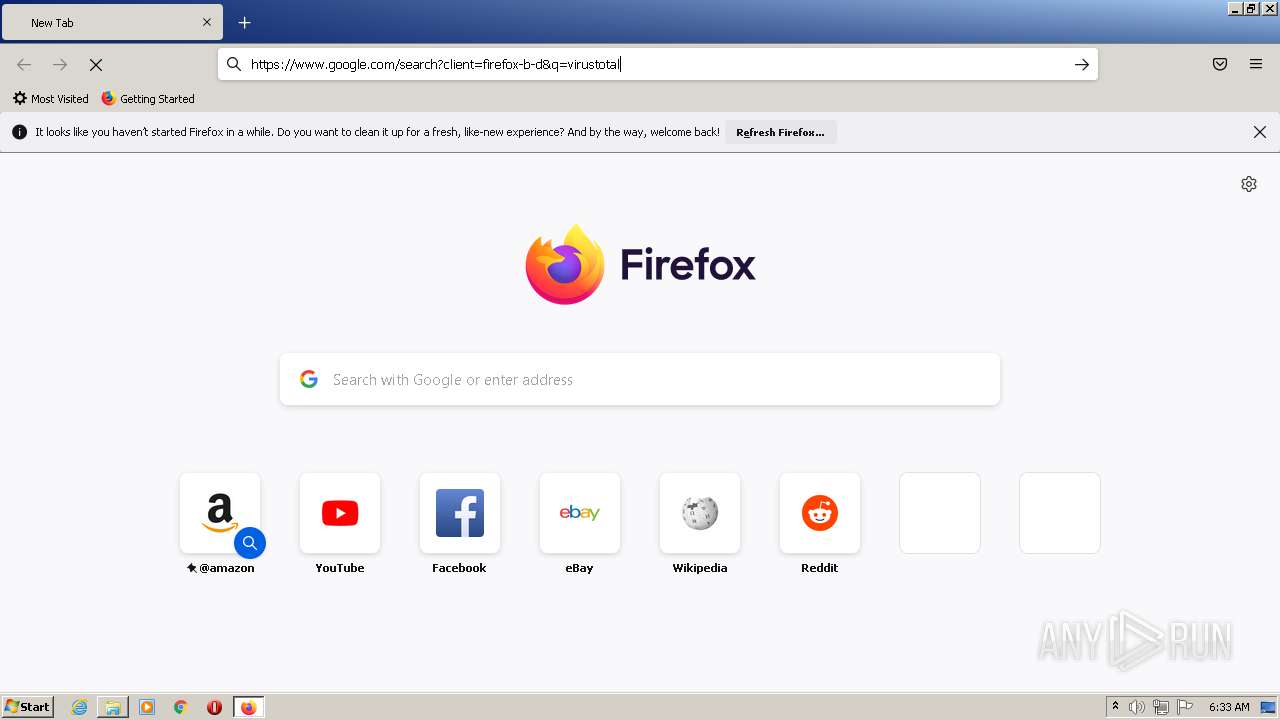Click the last empty shortcut tile
Image resolution: width=1280 pixels, height=720 pixels.
click(x=1060, y=513)
